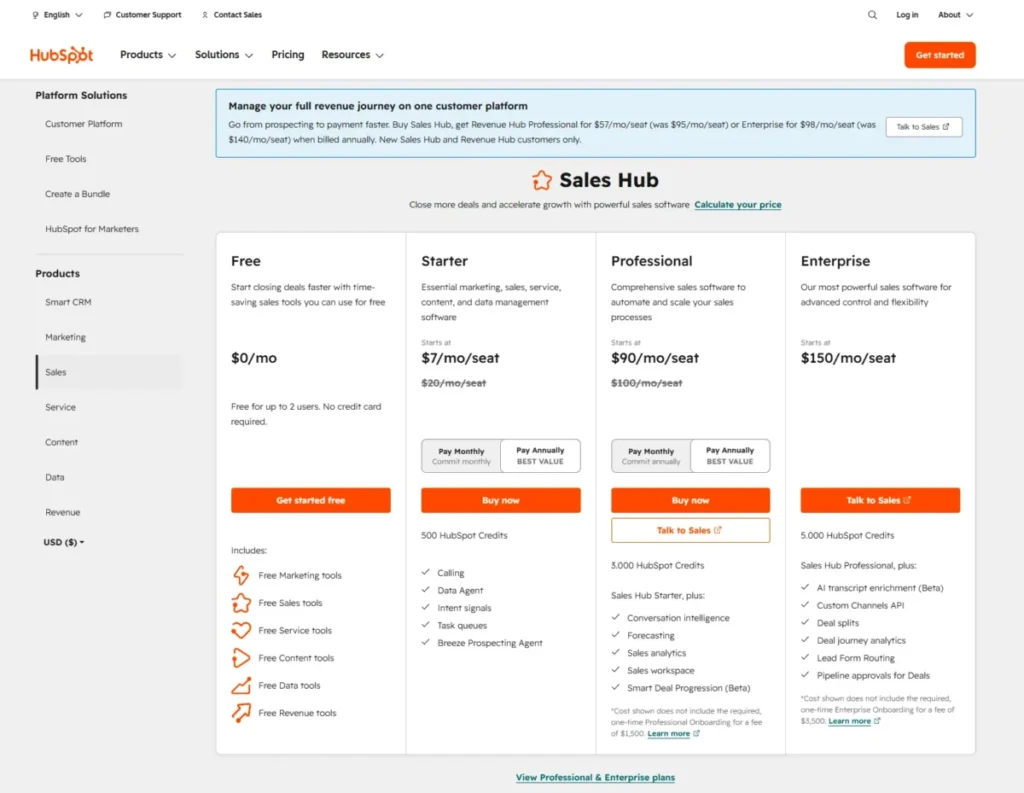
Task: Select Create a Bundle in the sidebar
Action: pos(77,194)
